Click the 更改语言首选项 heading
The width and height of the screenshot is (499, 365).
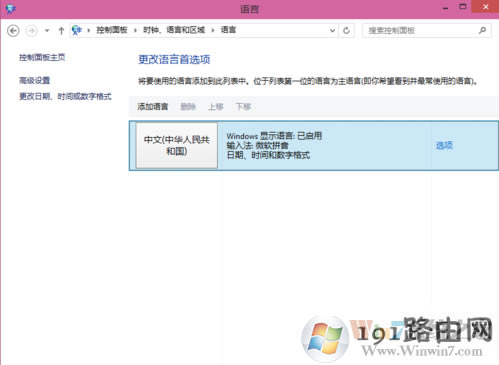pyautogui.click(x=174, y=59)
